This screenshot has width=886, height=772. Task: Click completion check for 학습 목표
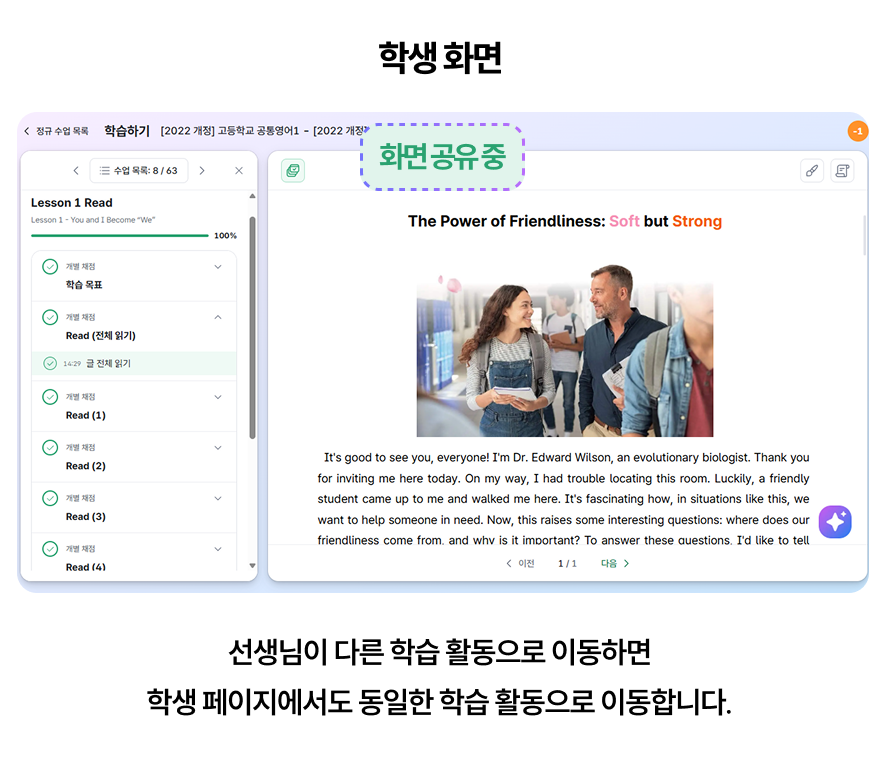coord(50,267)
